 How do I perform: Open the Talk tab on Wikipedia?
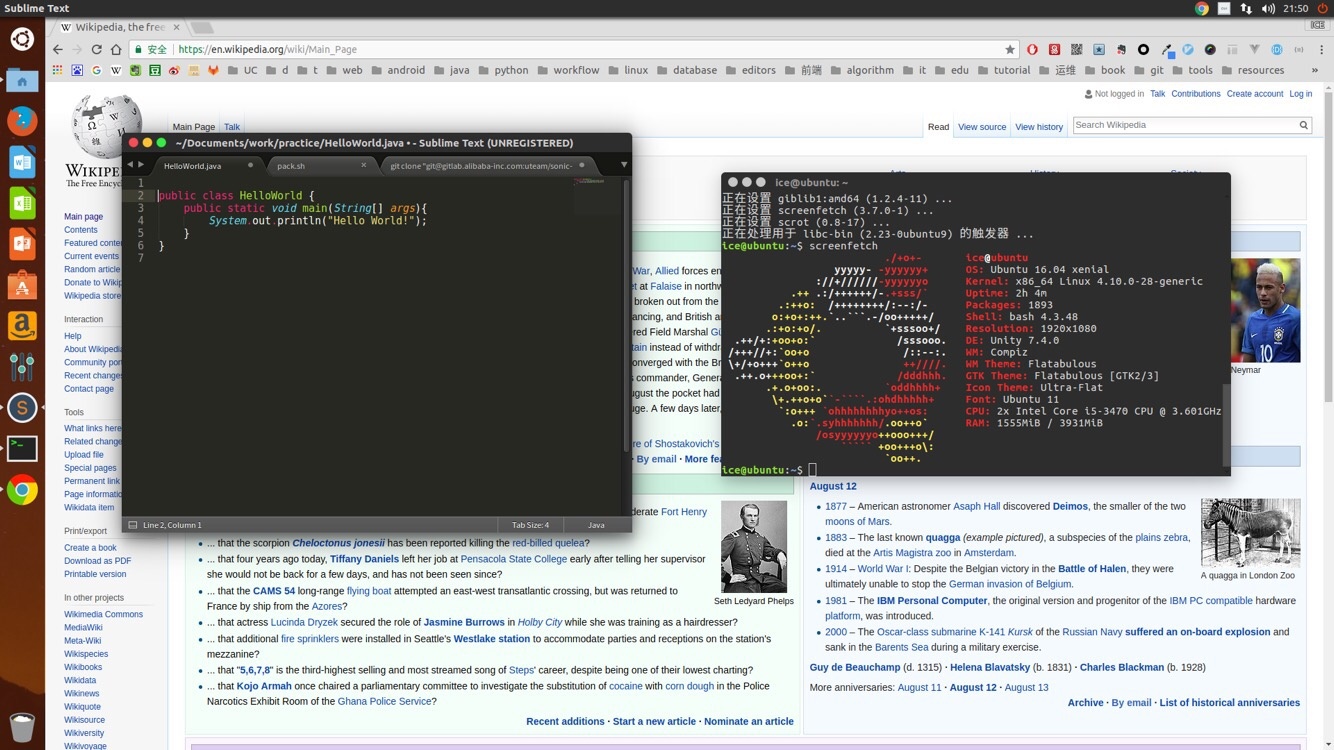232,127
